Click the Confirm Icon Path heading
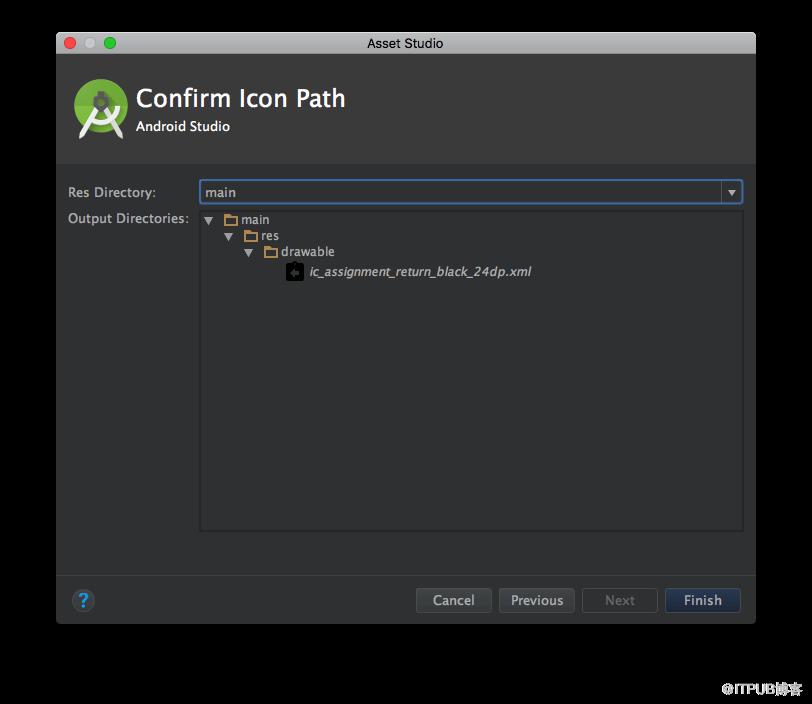The image size is (812, 704). coord(241,98)
